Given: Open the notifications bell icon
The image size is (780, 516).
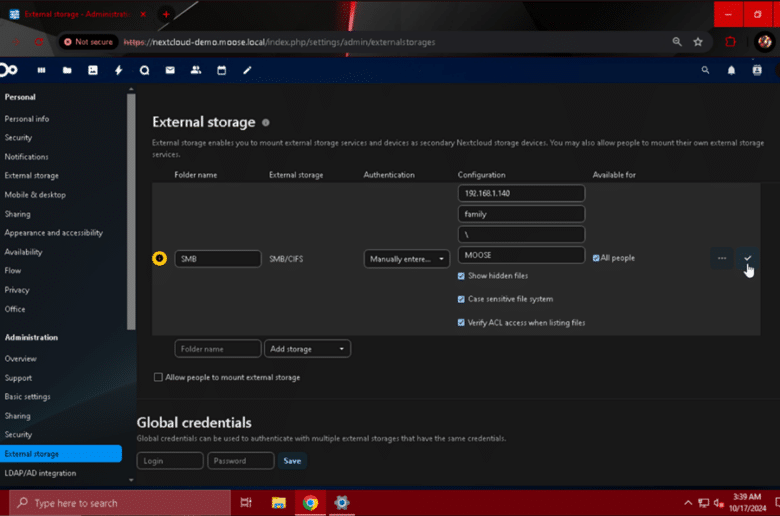Looking at the screenshot, I should (731, 70).
